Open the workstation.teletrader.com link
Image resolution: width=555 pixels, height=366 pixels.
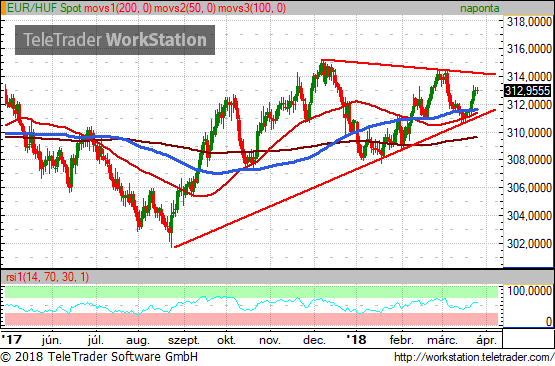pyautogui.click(x=474, y=357)
